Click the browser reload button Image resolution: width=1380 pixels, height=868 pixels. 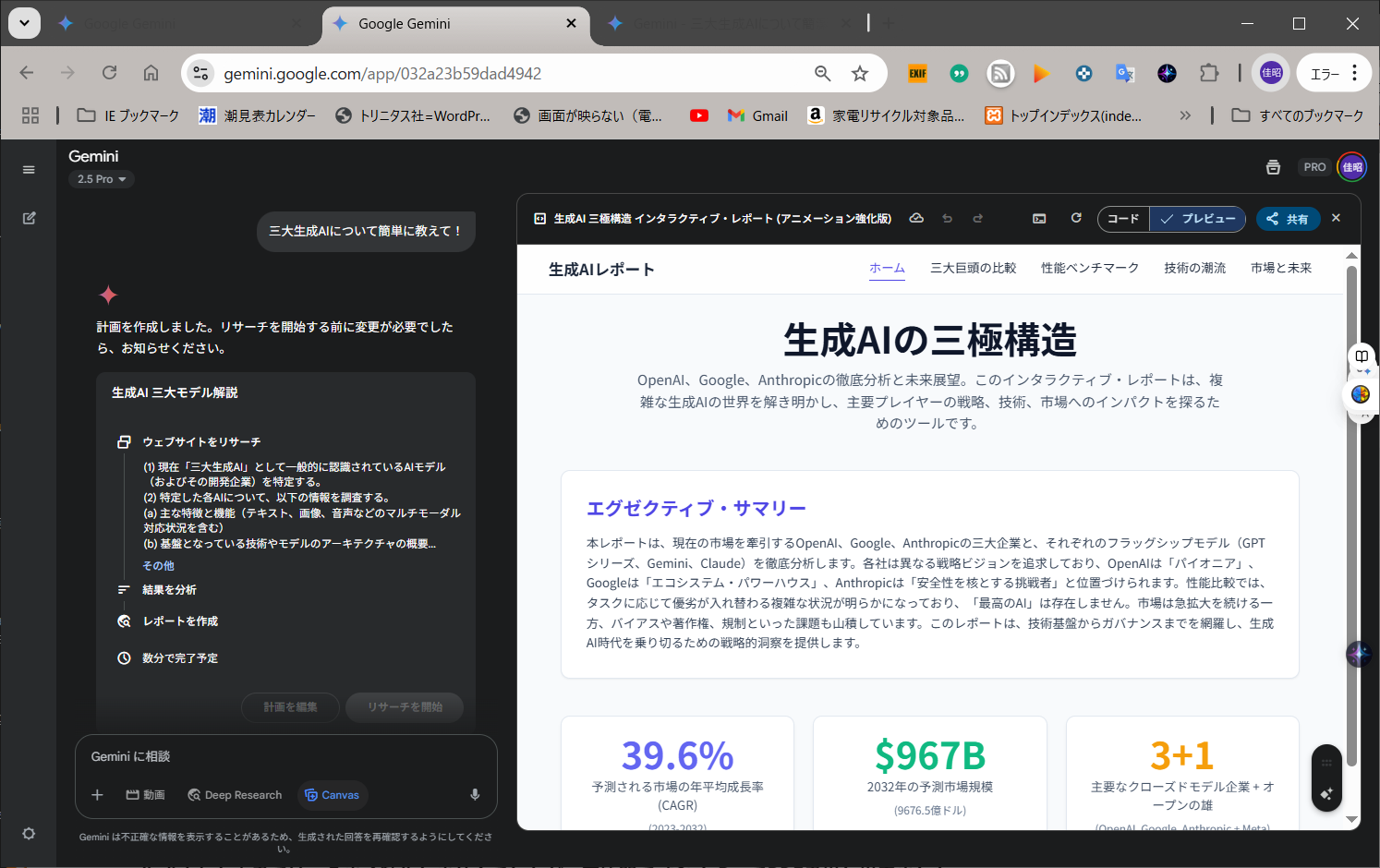(109, 73)
